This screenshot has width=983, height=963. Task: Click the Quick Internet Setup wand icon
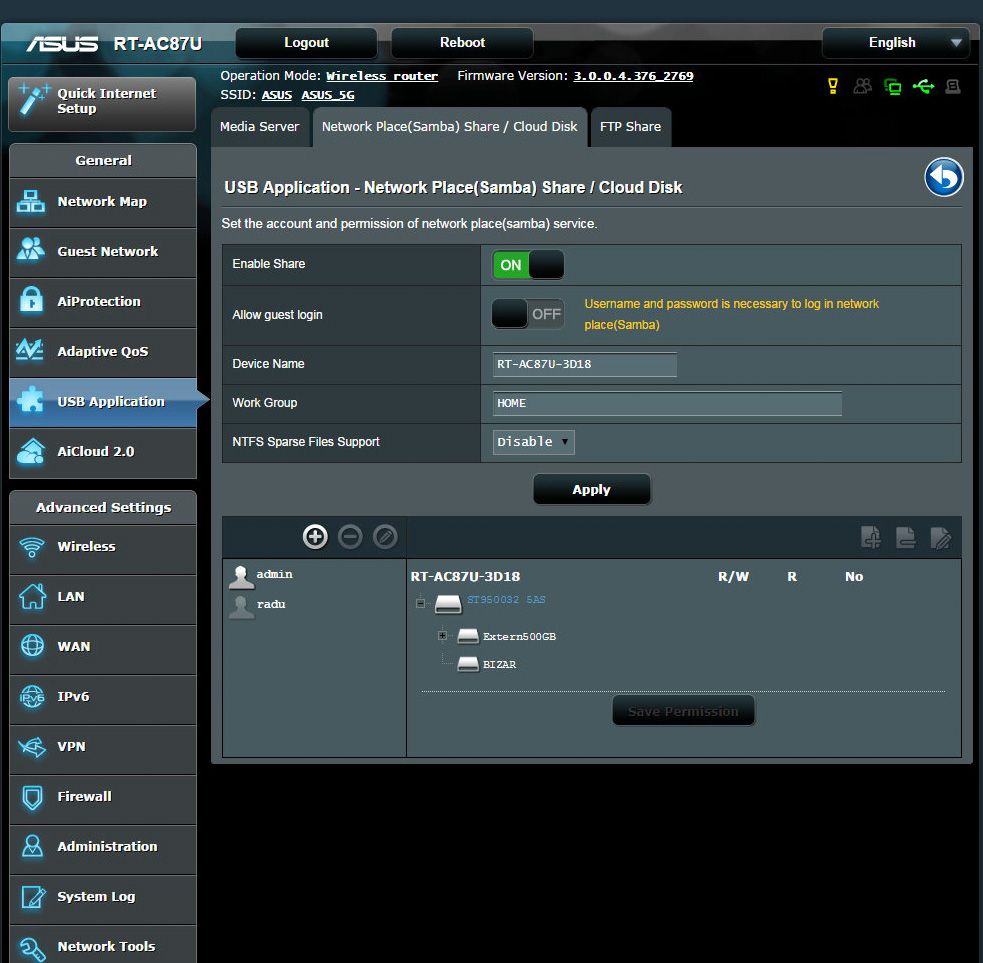(x=33, y=100)
